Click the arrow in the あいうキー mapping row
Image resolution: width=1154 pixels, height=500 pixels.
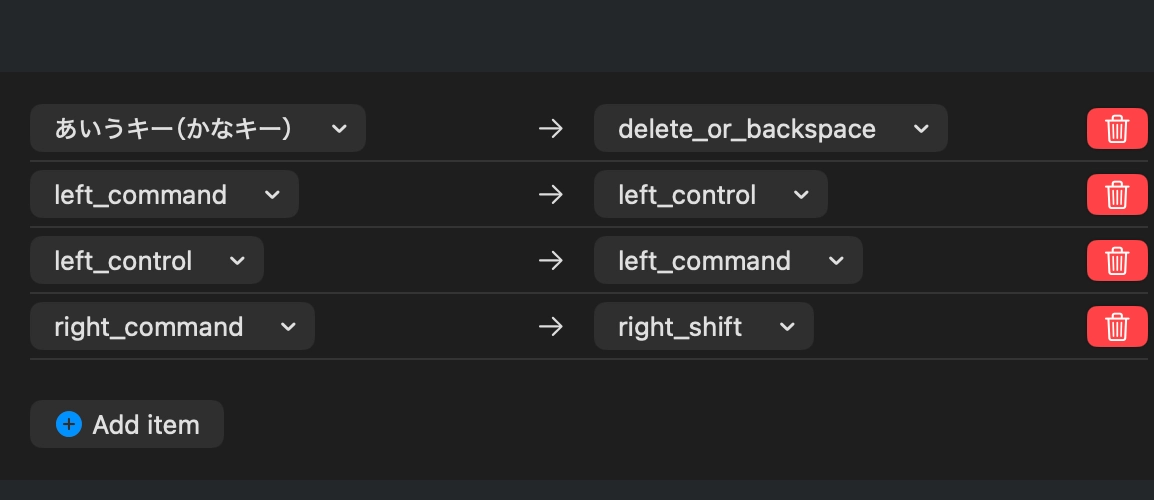click(x=551, y=129)
